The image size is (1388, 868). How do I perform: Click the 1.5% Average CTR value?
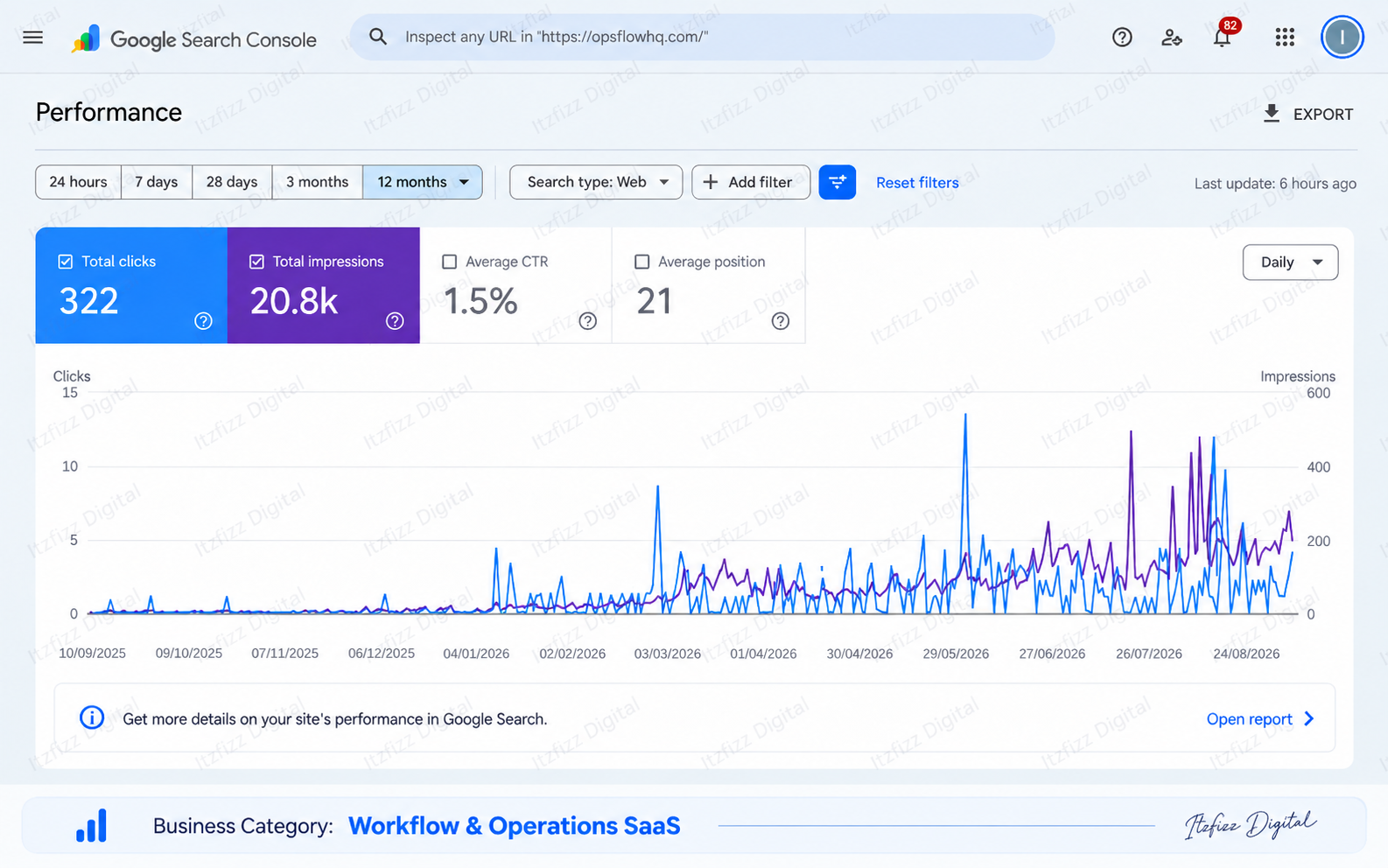click(x=480, y=301)
